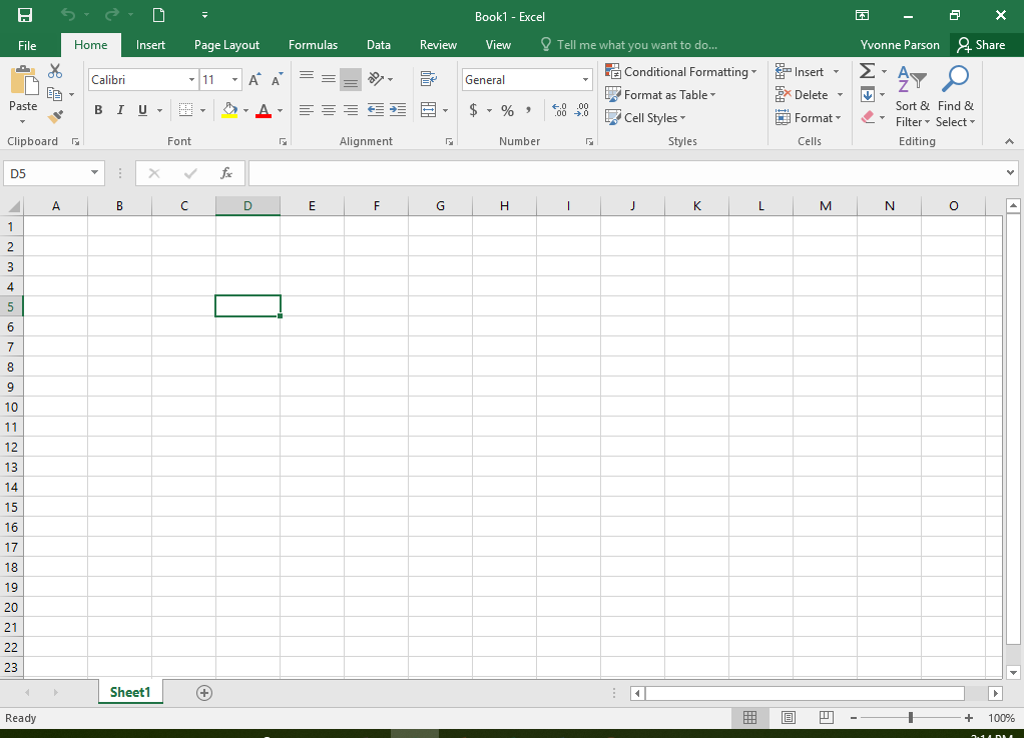Open the font size 11 dropdown
The height and width of the screenshot is (738, 1024).
tap(234, 80)
